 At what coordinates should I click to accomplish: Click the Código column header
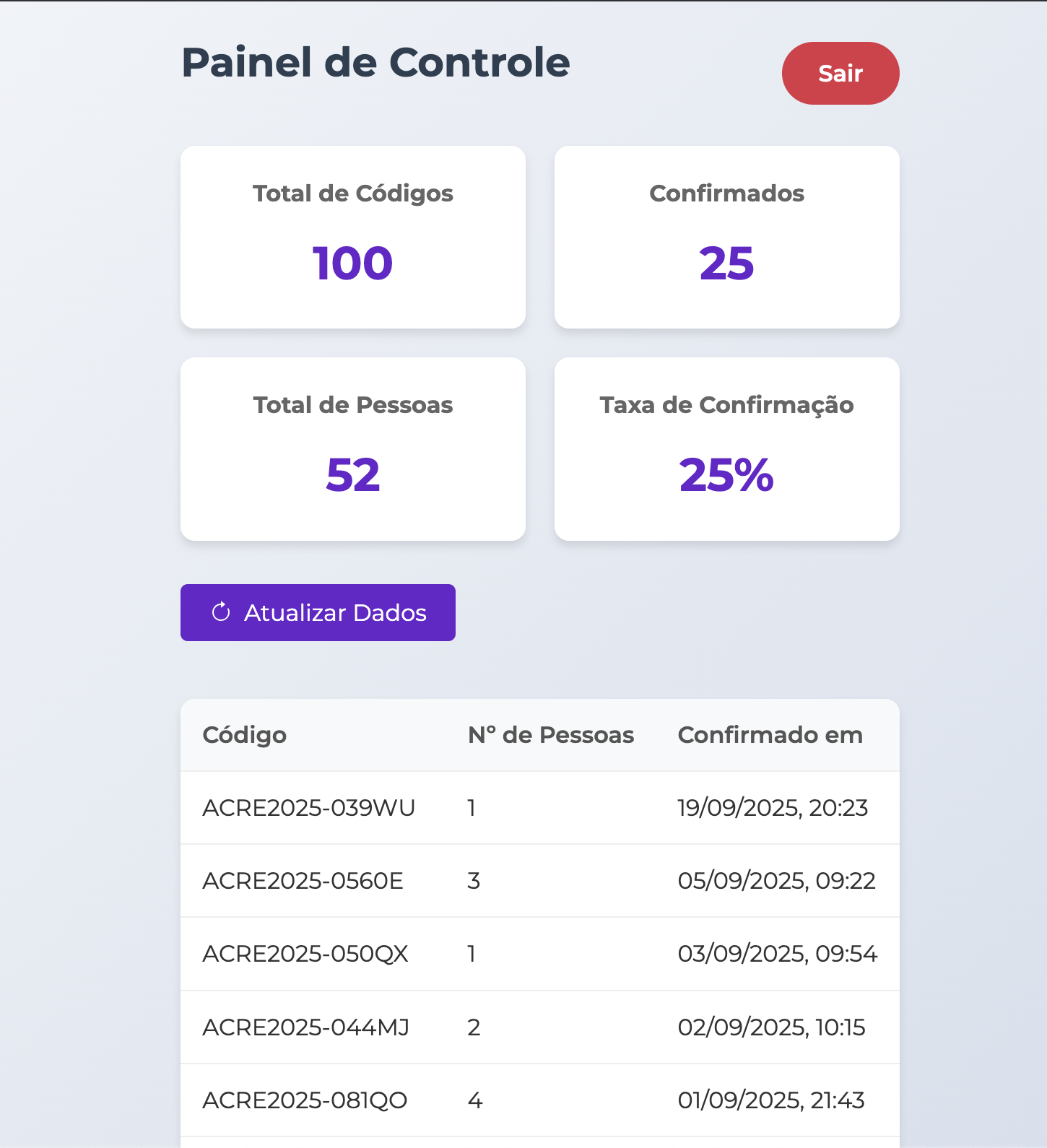point(245,735)
